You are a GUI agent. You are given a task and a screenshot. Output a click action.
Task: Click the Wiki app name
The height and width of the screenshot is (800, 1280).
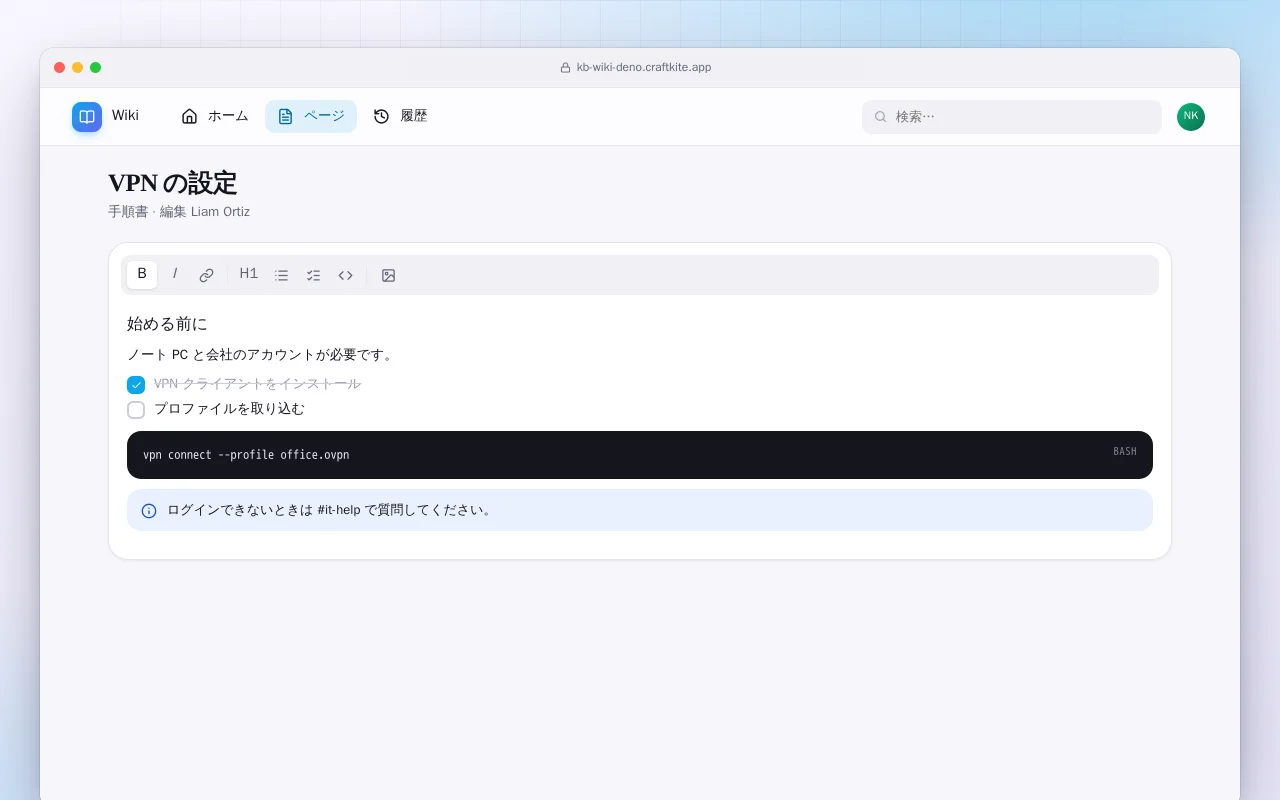click(x=125, y=116)
